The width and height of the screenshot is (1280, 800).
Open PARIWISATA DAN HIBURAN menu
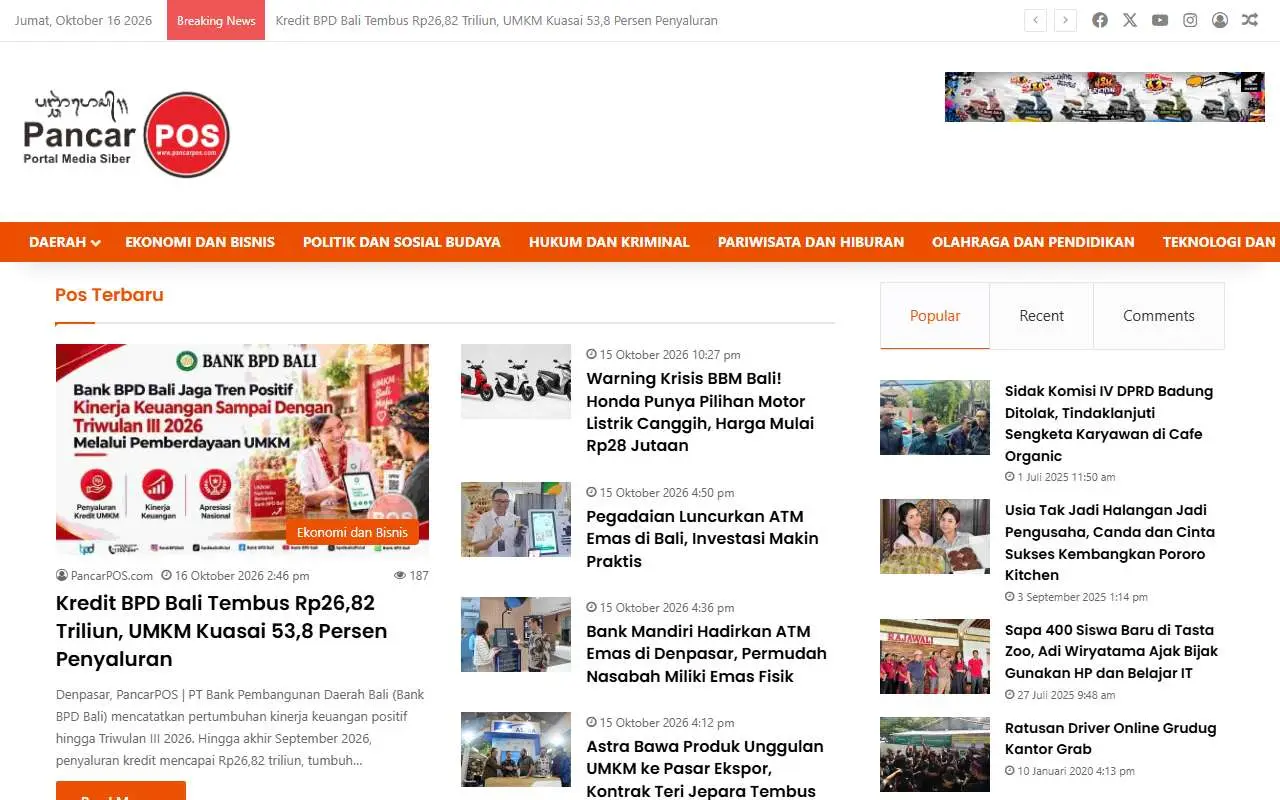coord(811,242)
